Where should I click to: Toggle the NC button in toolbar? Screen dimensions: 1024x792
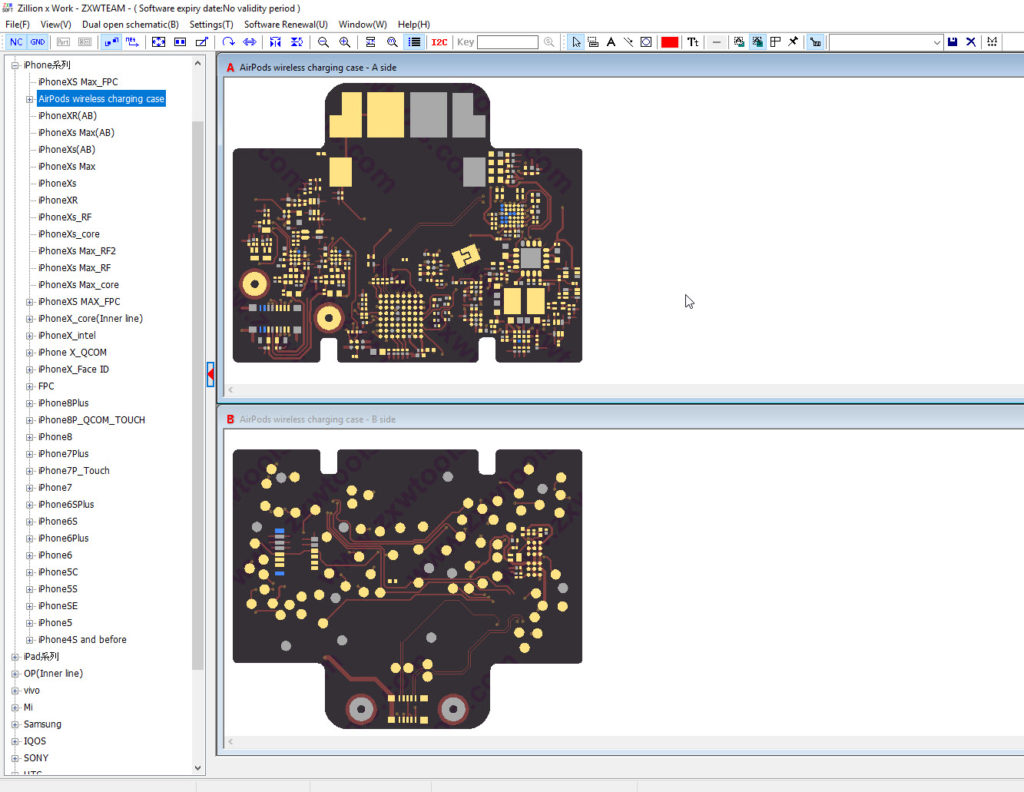[x=16, y=42]
